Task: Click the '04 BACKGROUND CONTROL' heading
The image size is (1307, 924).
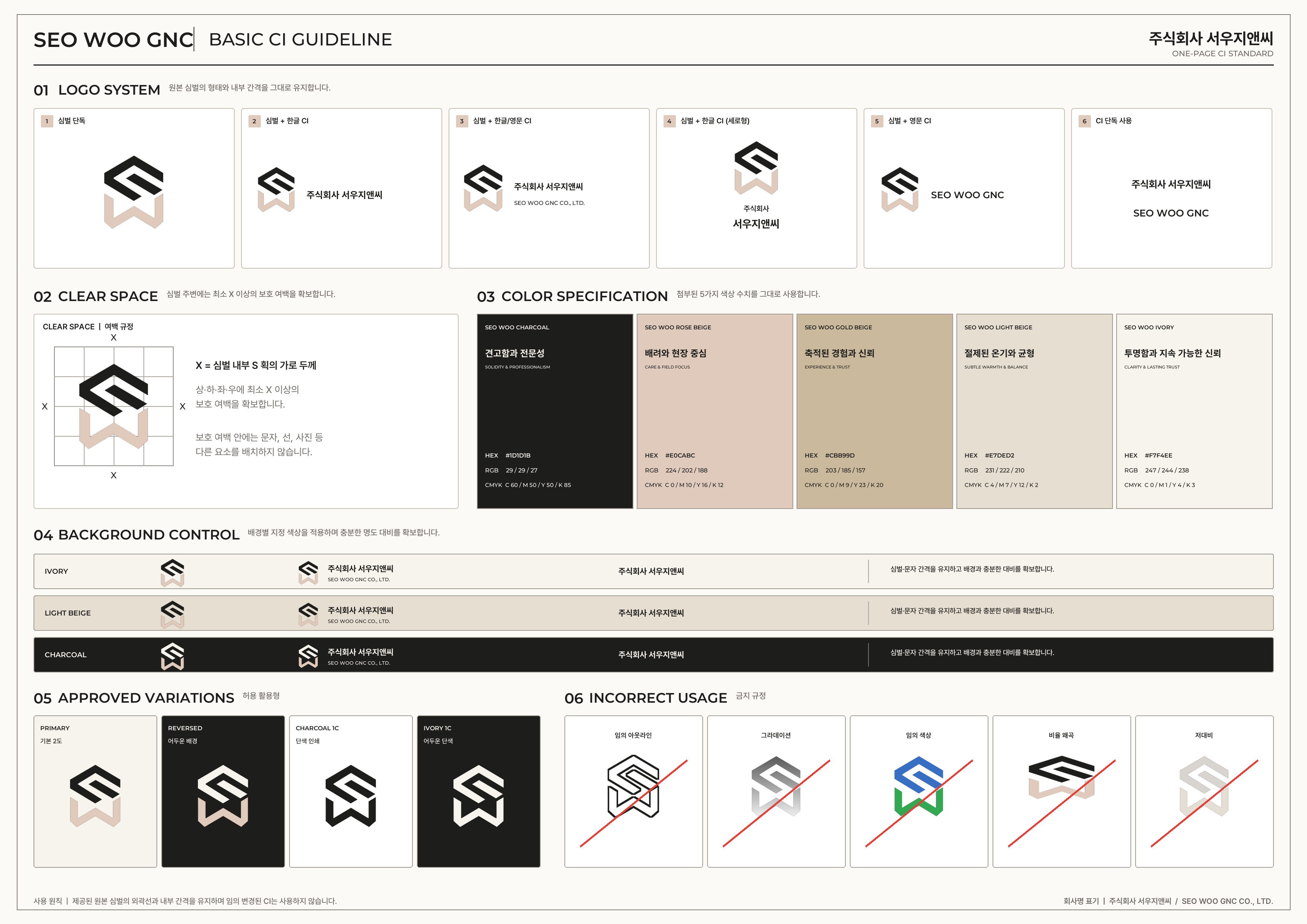Action: click(137, 535)
